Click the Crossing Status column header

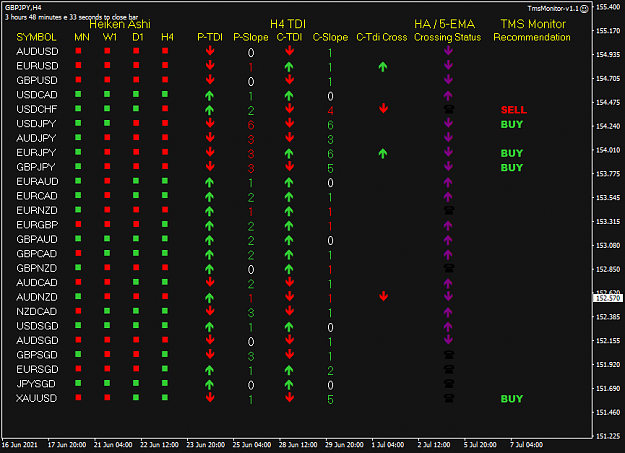448,37
